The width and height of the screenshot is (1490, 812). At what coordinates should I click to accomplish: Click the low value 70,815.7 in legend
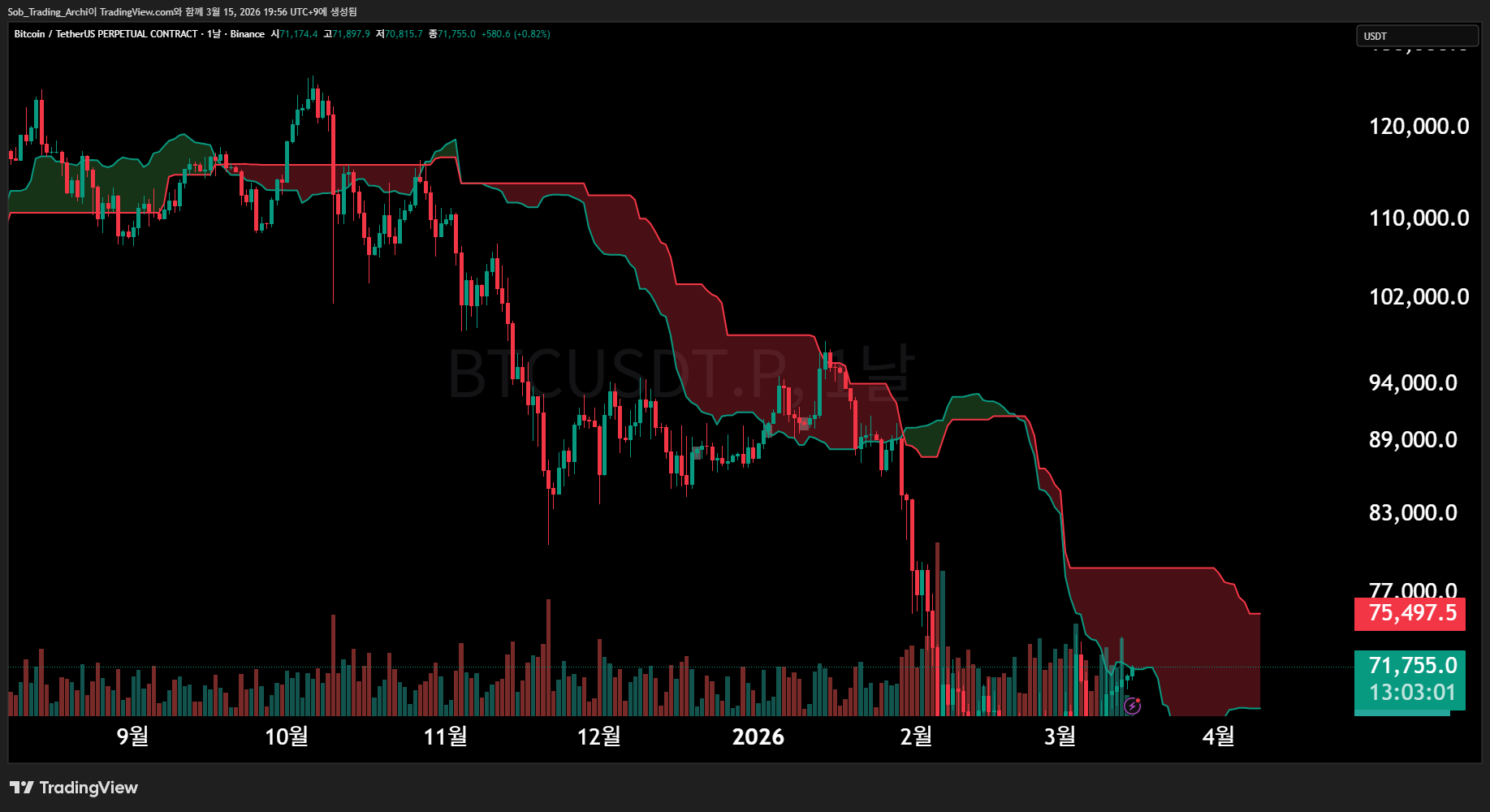point(404,34)
